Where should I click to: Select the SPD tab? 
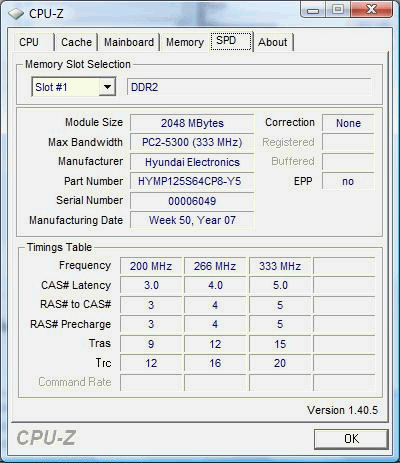coord(231,41)
